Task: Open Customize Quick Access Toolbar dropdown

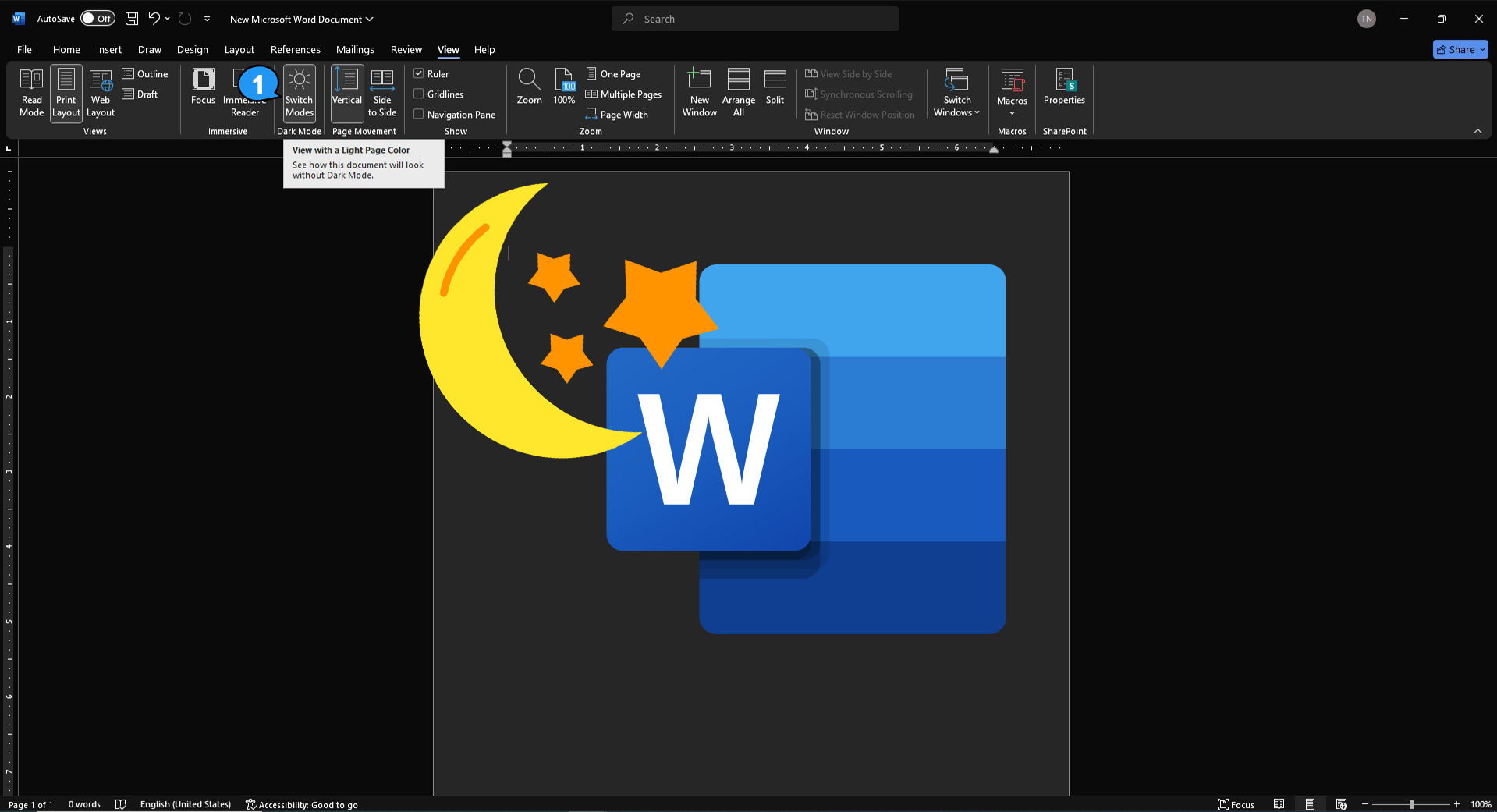Action: pos(207,19)
